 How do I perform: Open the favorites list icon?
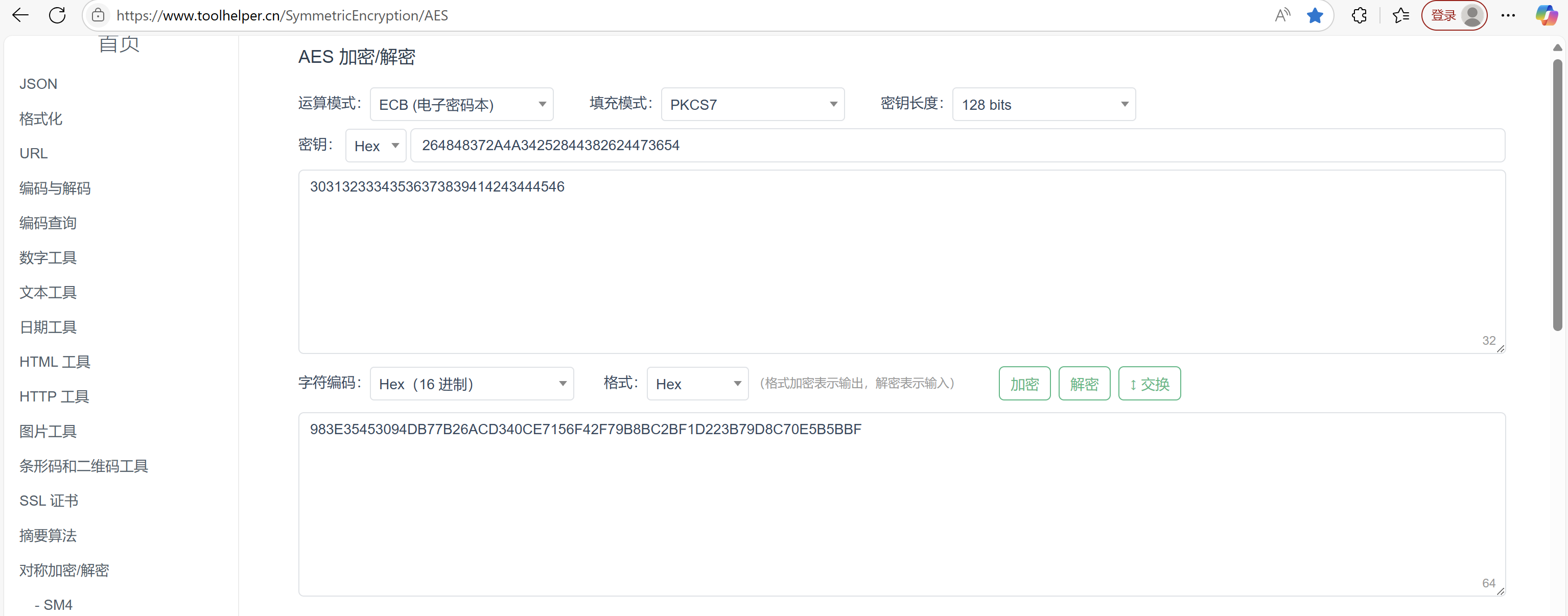pos(1400,15)
